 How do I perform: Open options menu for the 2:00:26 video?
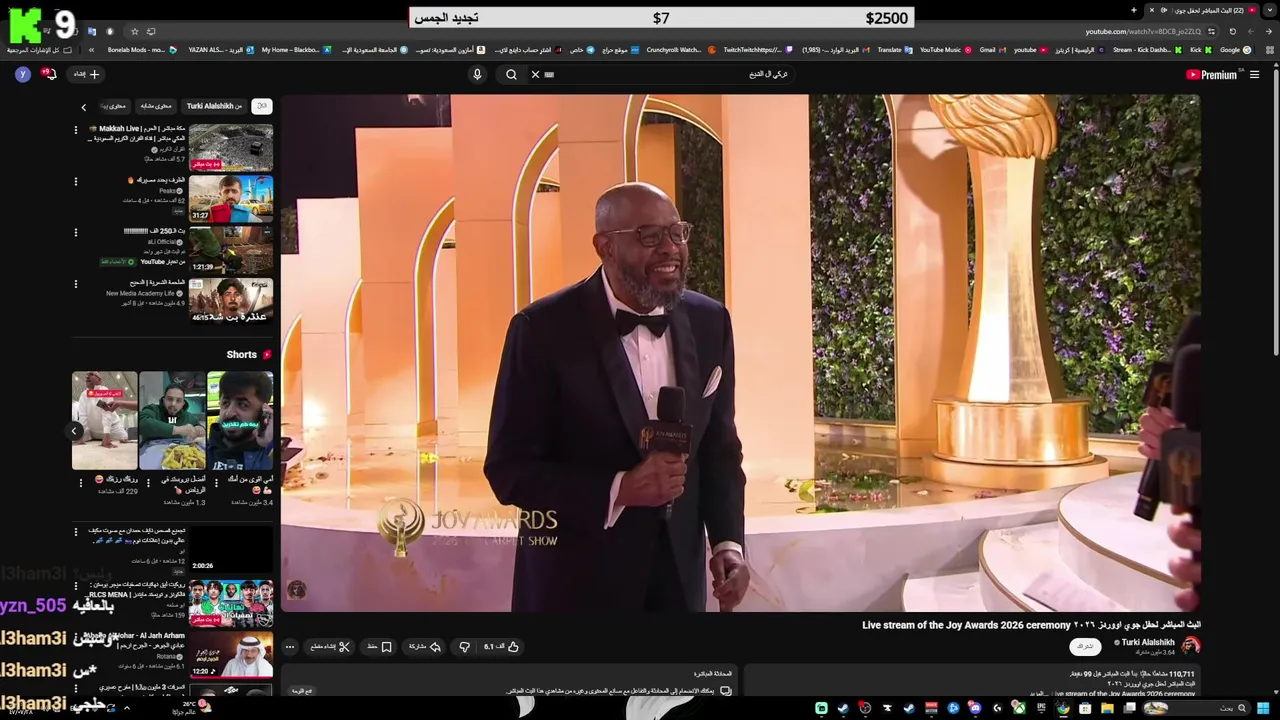tap(75, 532)
